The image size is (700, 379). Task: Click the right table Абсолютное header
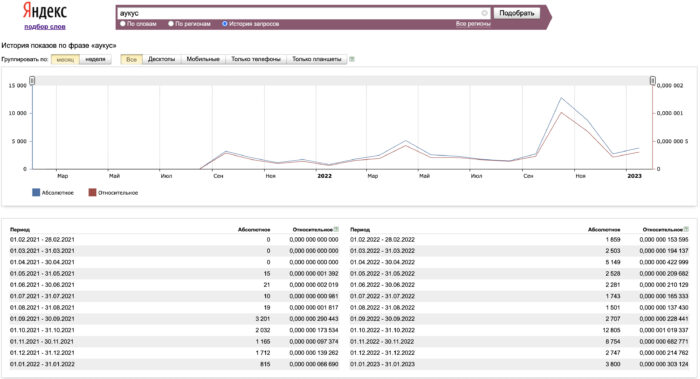604,229
